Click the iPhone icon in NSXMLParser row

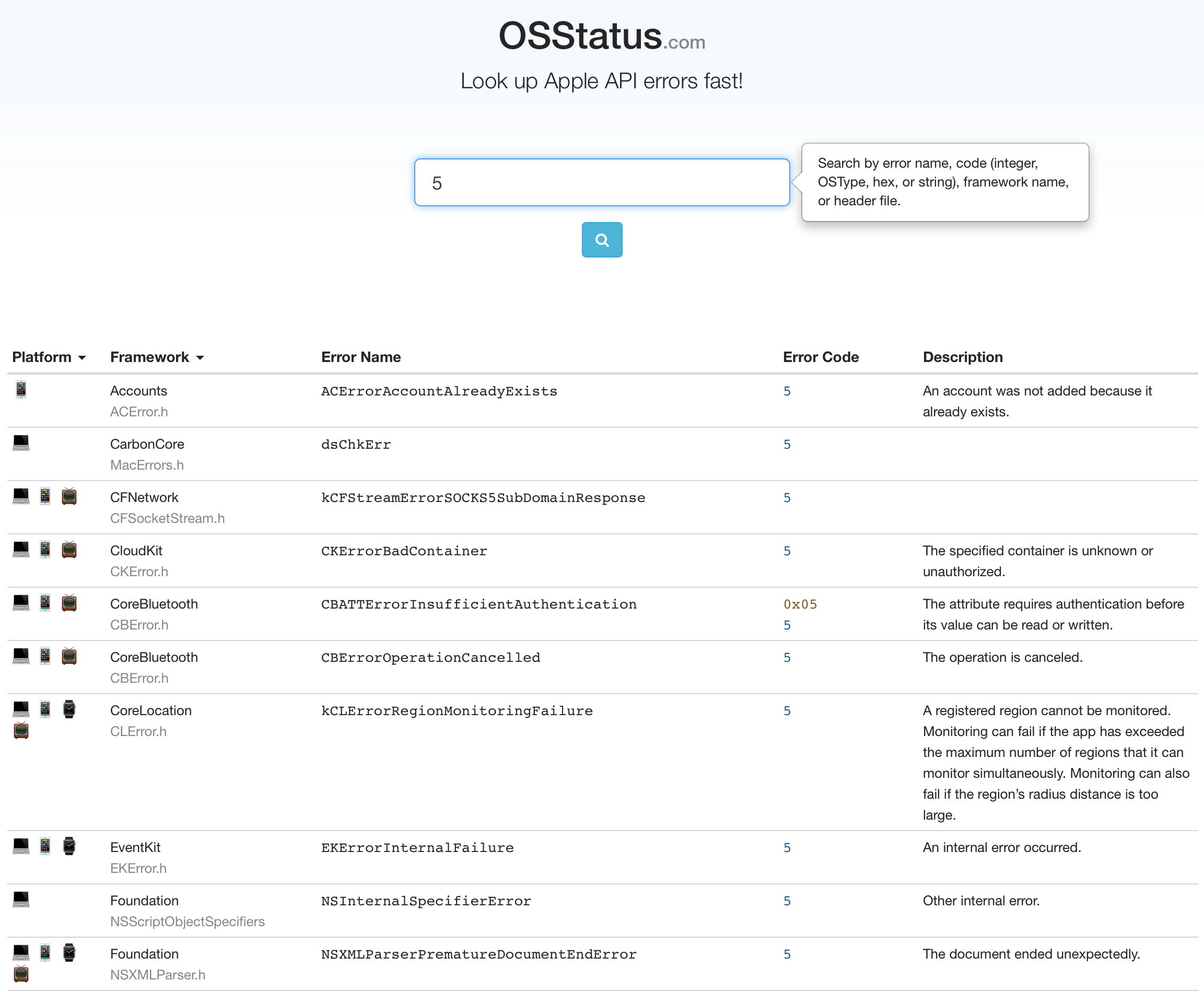(45, 953)
